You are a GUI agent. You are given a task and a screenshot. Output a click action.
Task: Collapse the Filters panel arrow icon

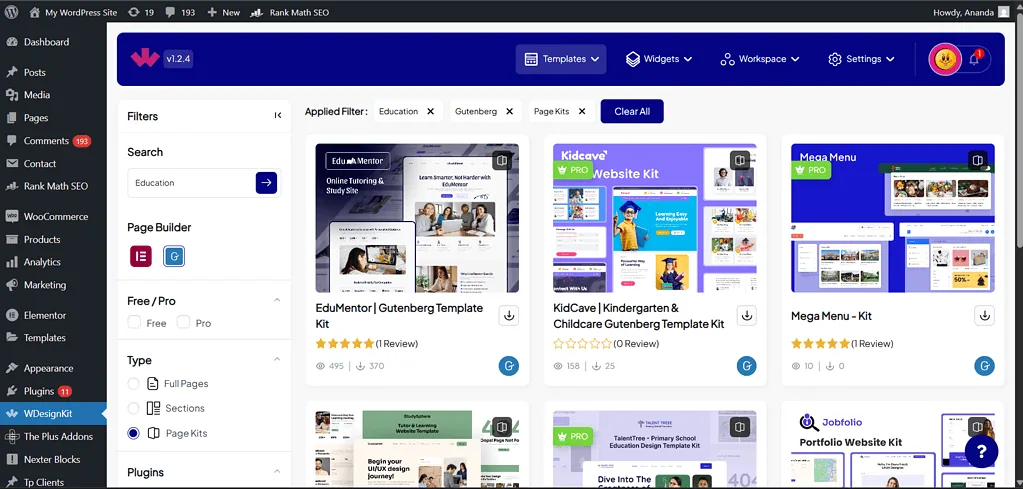[278, 116]
